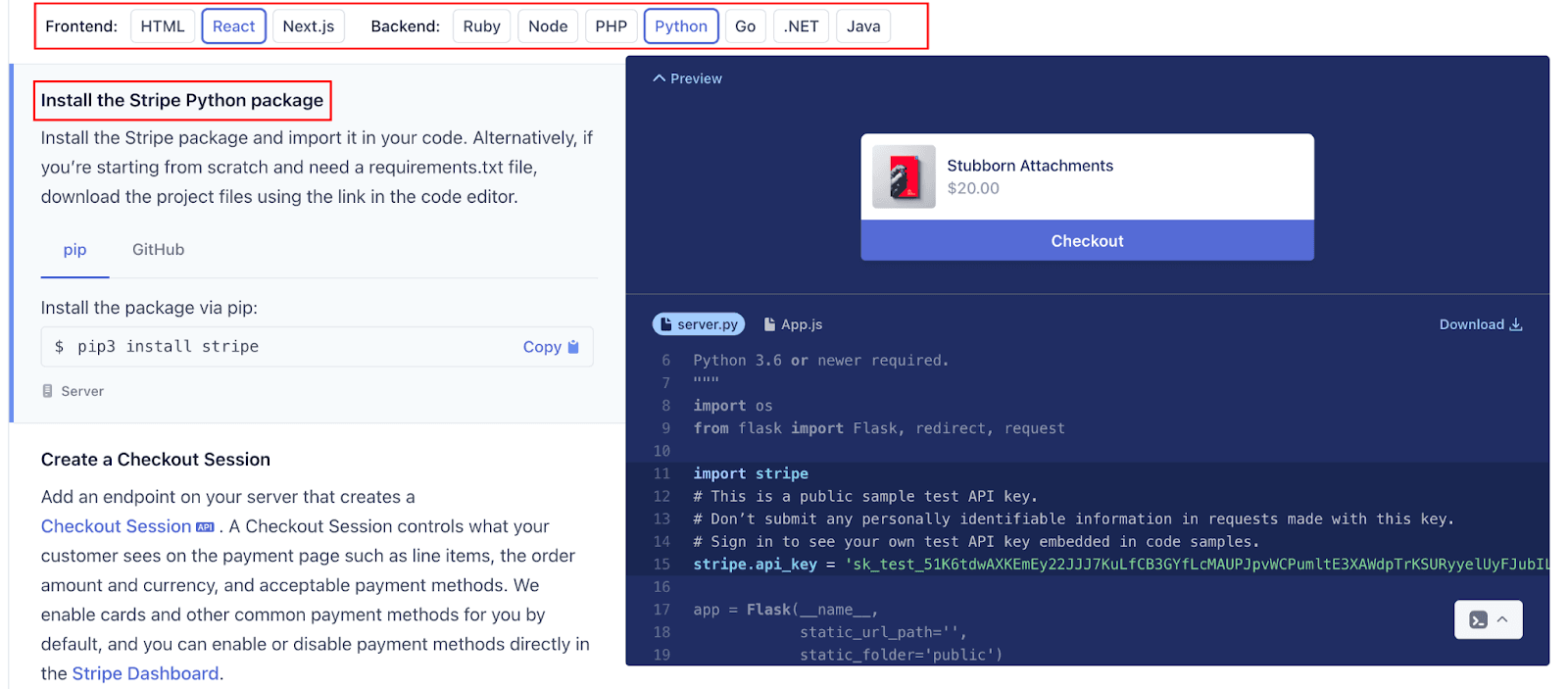
Task: Open the App.js file tab
Action: pos(794,324)
